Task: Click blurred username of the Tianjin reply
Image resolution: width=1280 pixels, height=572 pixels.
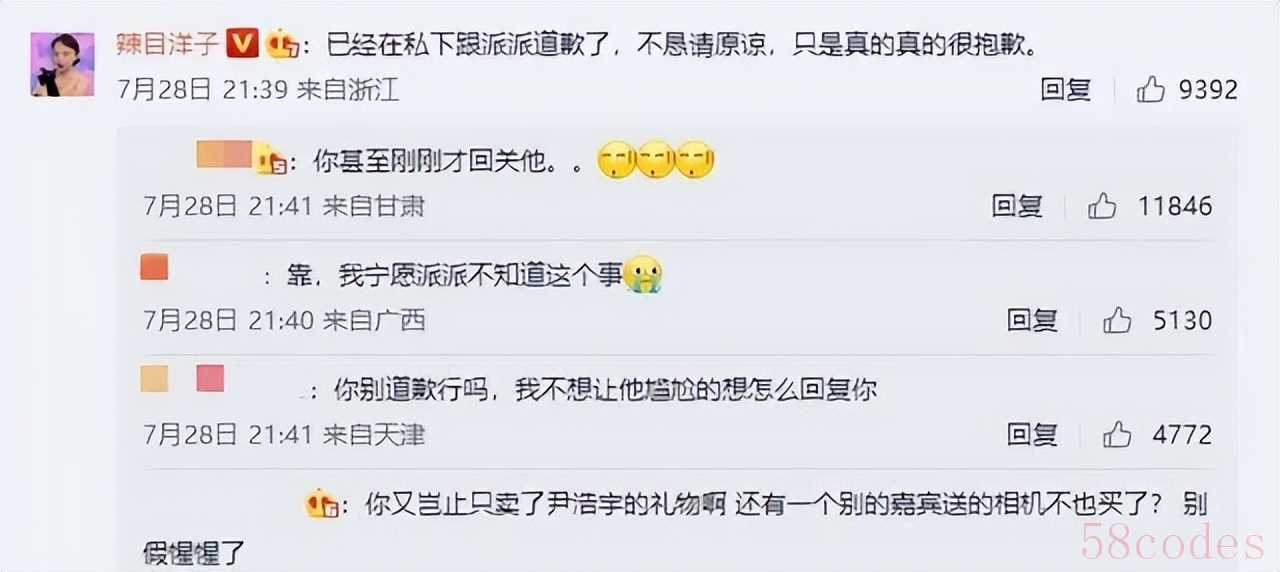Action: [x=183, y=379]
